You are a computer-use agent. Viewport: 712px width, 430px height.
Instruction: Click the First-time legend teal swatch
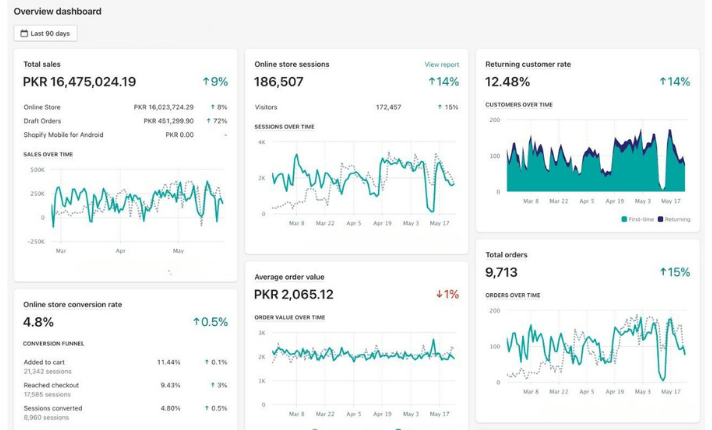624,219
